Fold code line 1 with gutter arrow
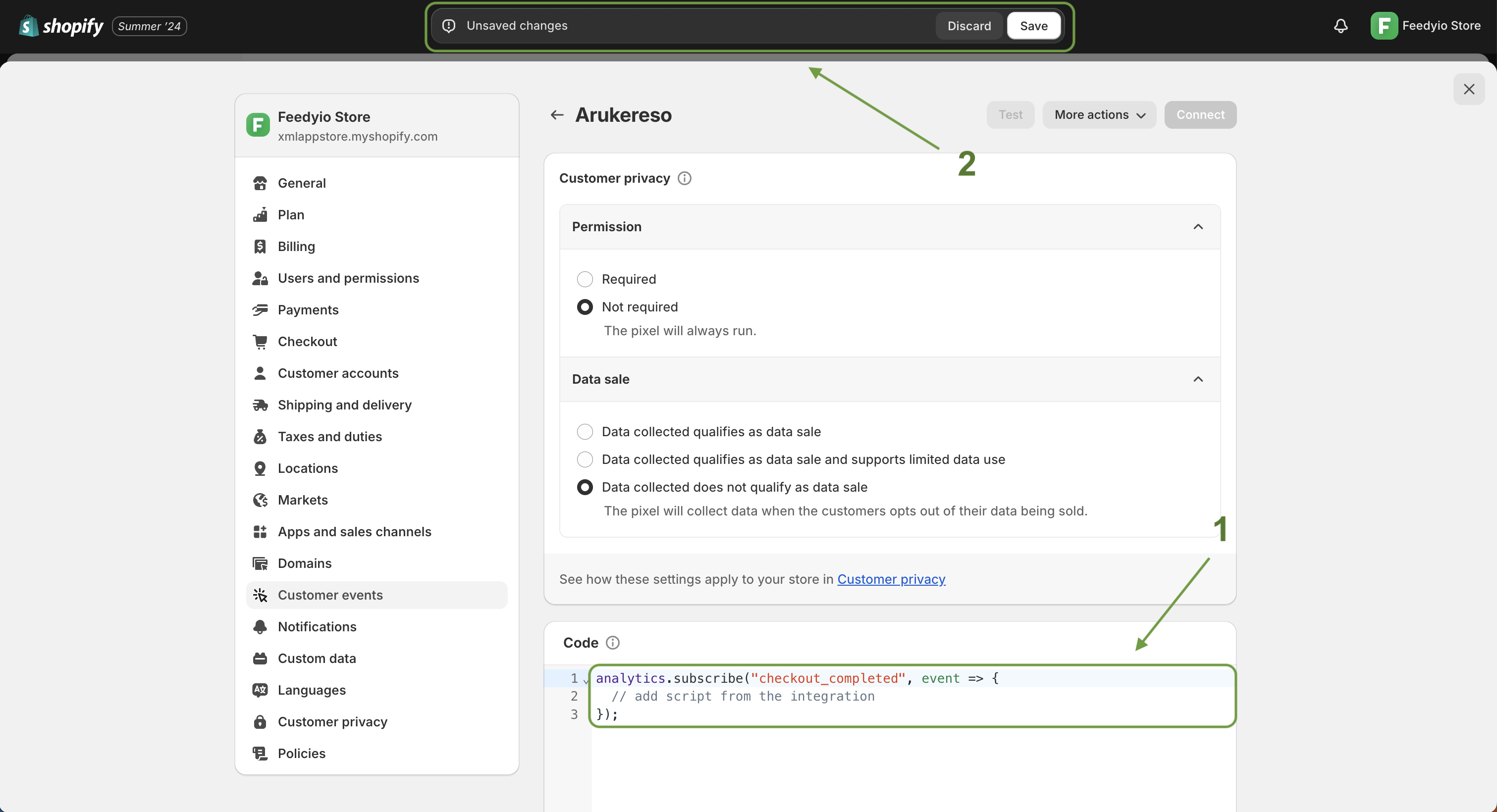 pos(586,680)
